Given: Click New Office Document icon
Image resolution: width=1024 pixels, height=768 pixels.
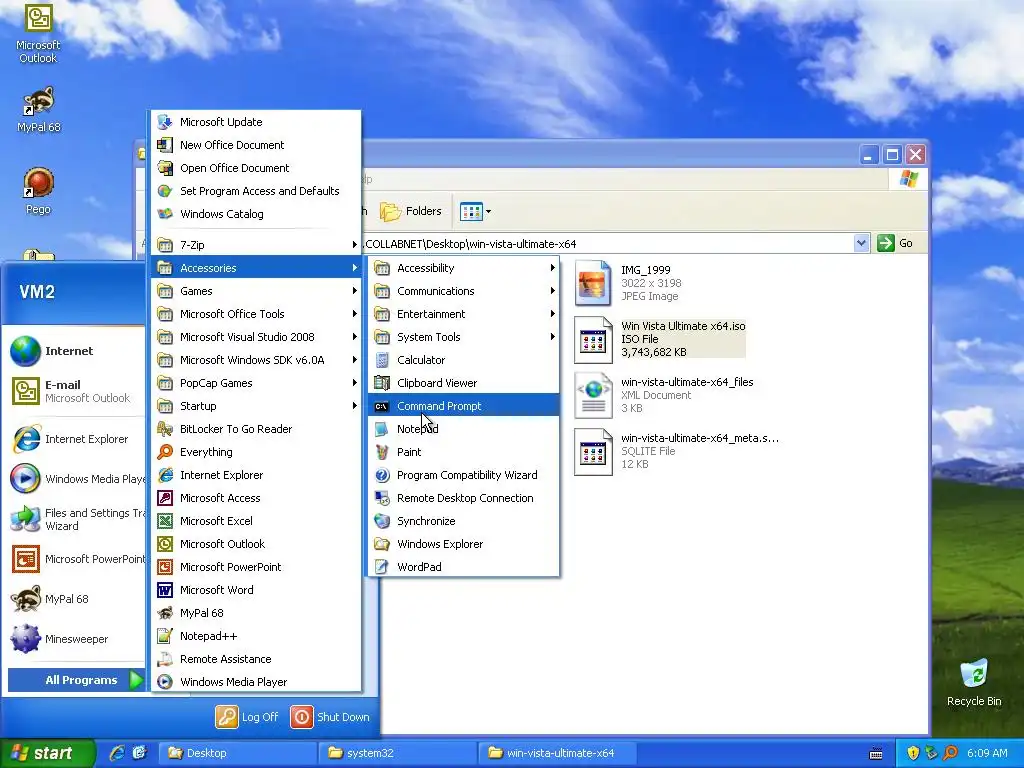Looking at the screenshot, I should pyautogui.click(x=165, y=144).
